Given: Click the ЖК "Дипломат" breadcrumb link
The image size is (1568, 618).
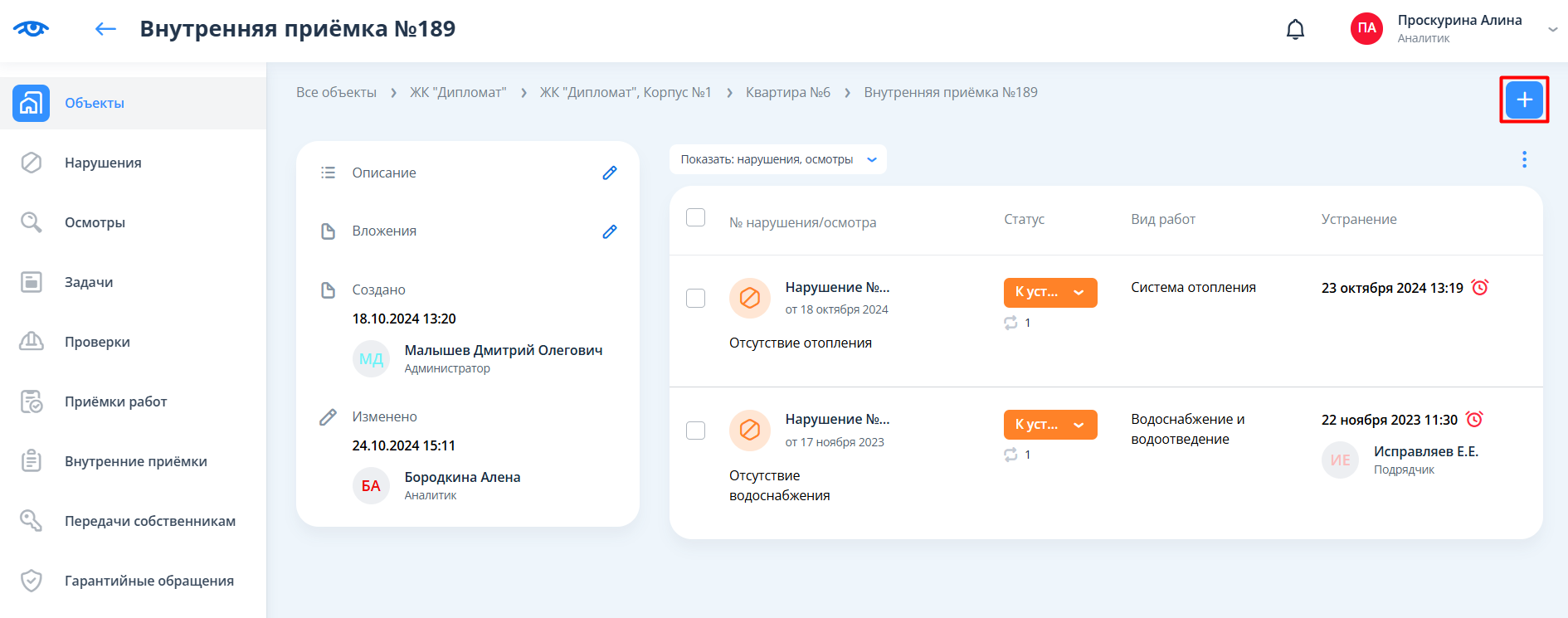Looking at the screenshot, I should 457,92.
